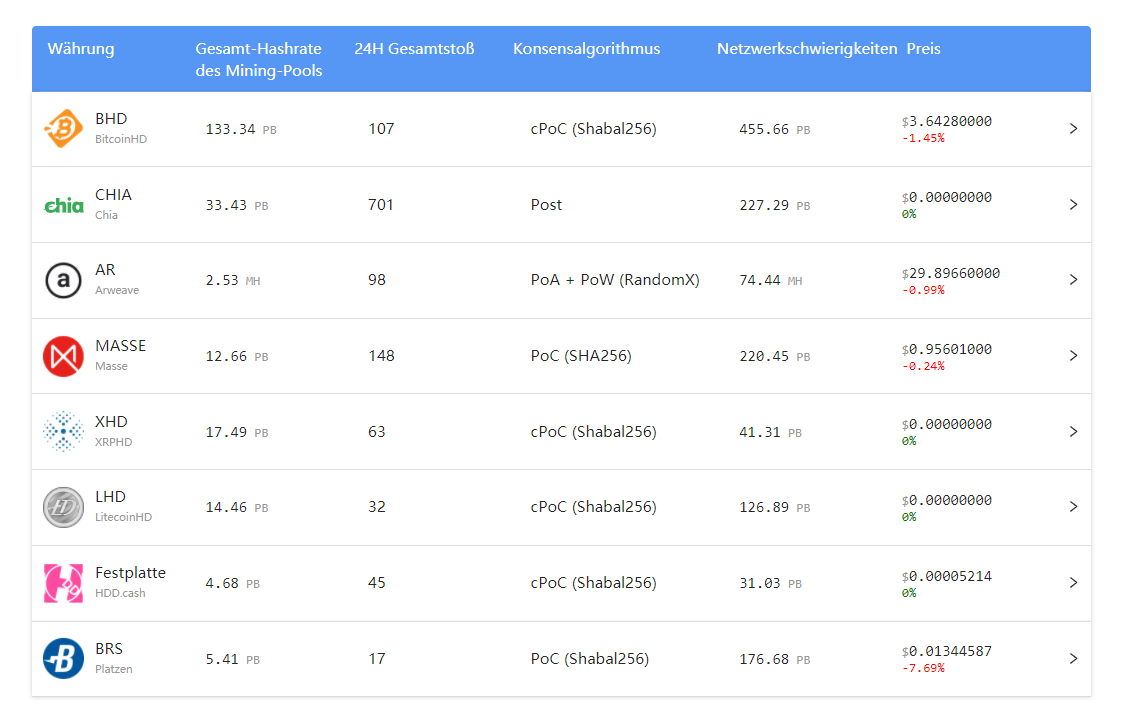Expand the MASSE row chevron
This screenshot has height=718, width=1125.
pyautogui.click(x=1073, y=356)
